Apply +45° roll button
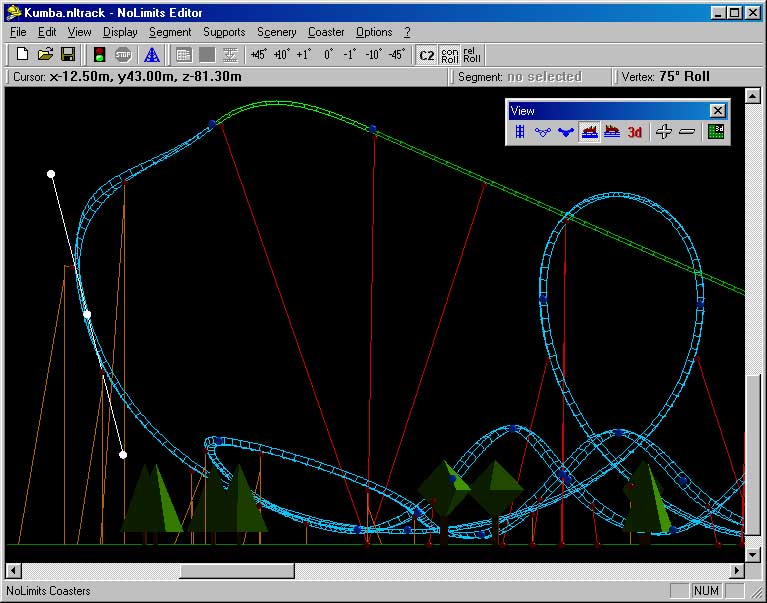 (x=259, y=55)
